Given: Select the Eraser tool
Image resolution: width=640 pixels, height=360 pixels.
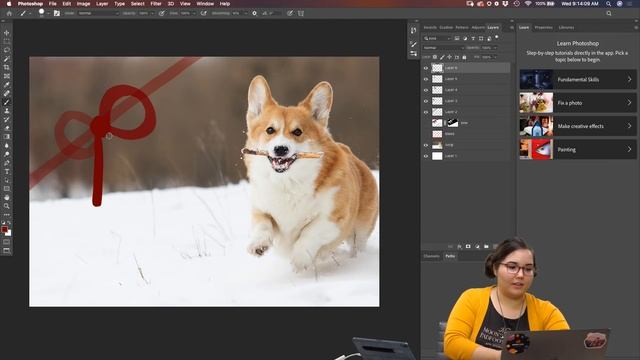Looking at the screenshot, I should pyautogui.click(x=7, y=128).
